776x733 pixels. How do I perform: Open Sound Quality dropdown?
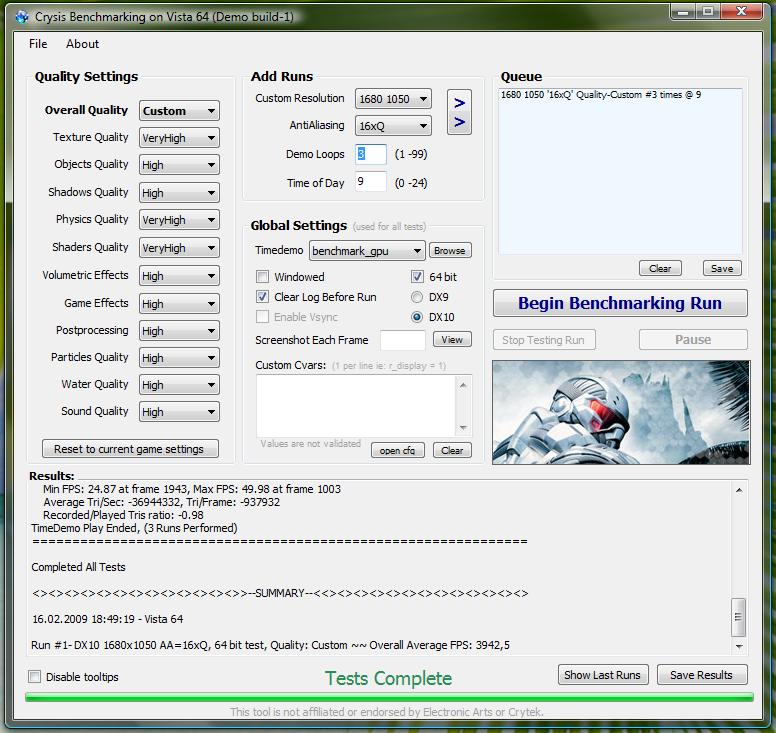pyautogui.click(x=179, y=412)
